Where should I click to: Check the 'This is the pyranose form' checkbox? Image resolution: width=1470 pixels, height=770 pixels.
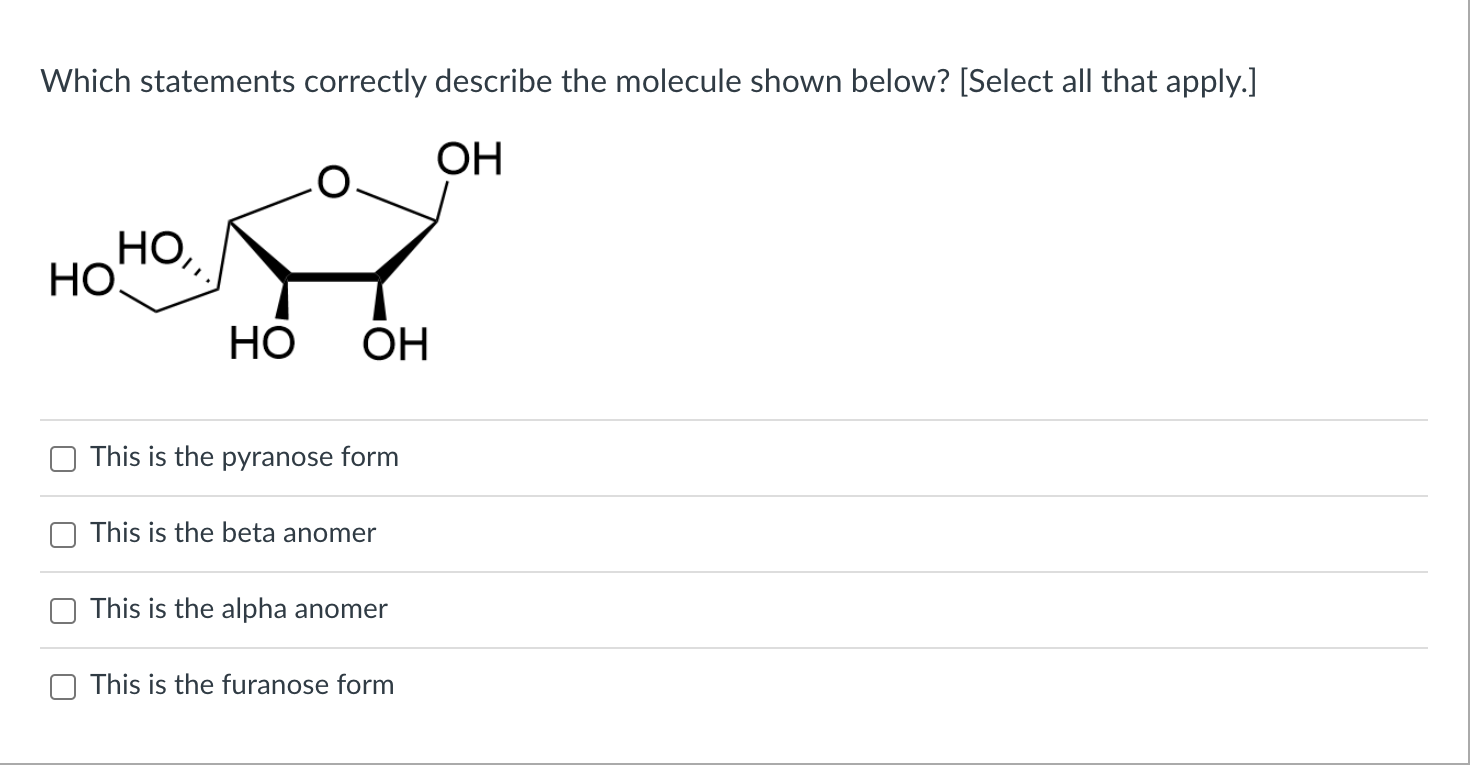tap(62, 458)
